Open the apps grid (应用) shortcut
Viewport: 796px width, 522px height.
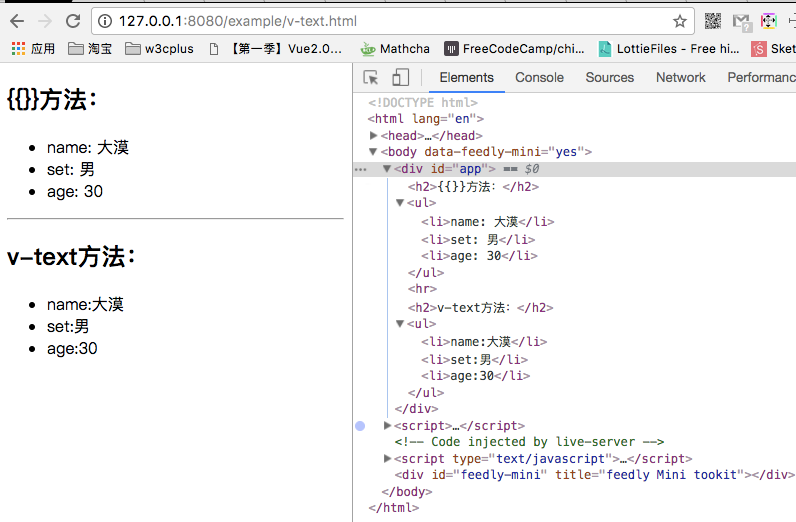tap(33, 49)
